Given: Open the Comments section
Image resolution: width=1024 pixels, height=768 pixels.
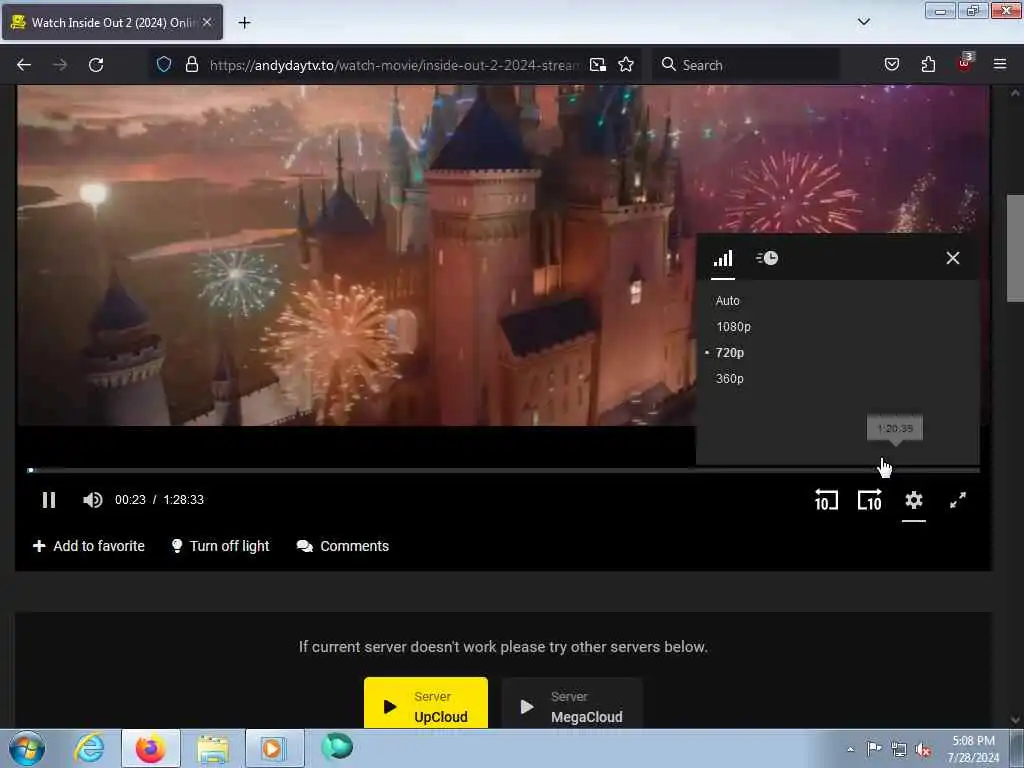Looking at the screenshot, I should [x=343, y=547].
